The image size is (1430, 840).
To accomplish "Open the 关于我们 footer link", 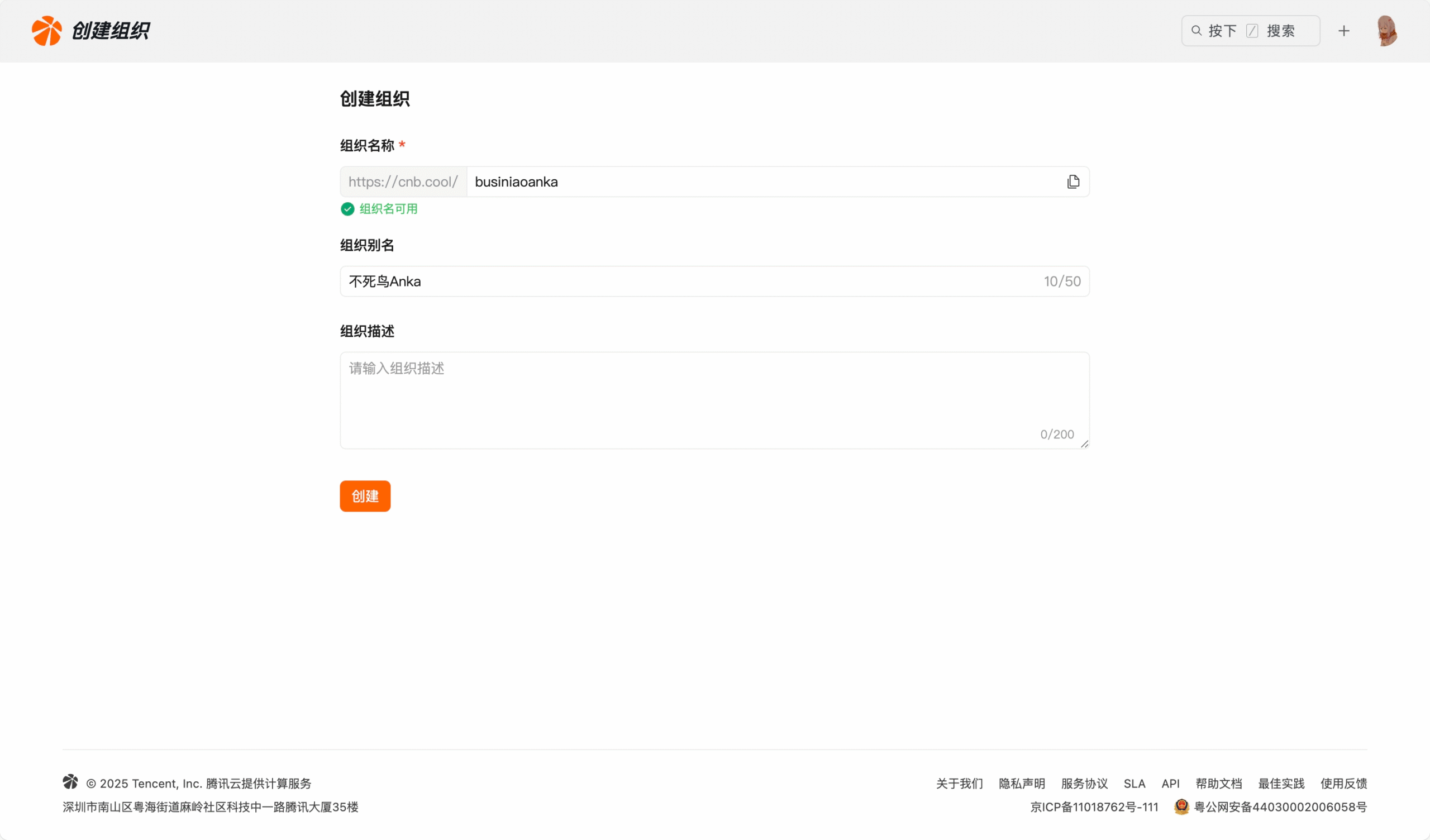I will click(x=959, y=783).
